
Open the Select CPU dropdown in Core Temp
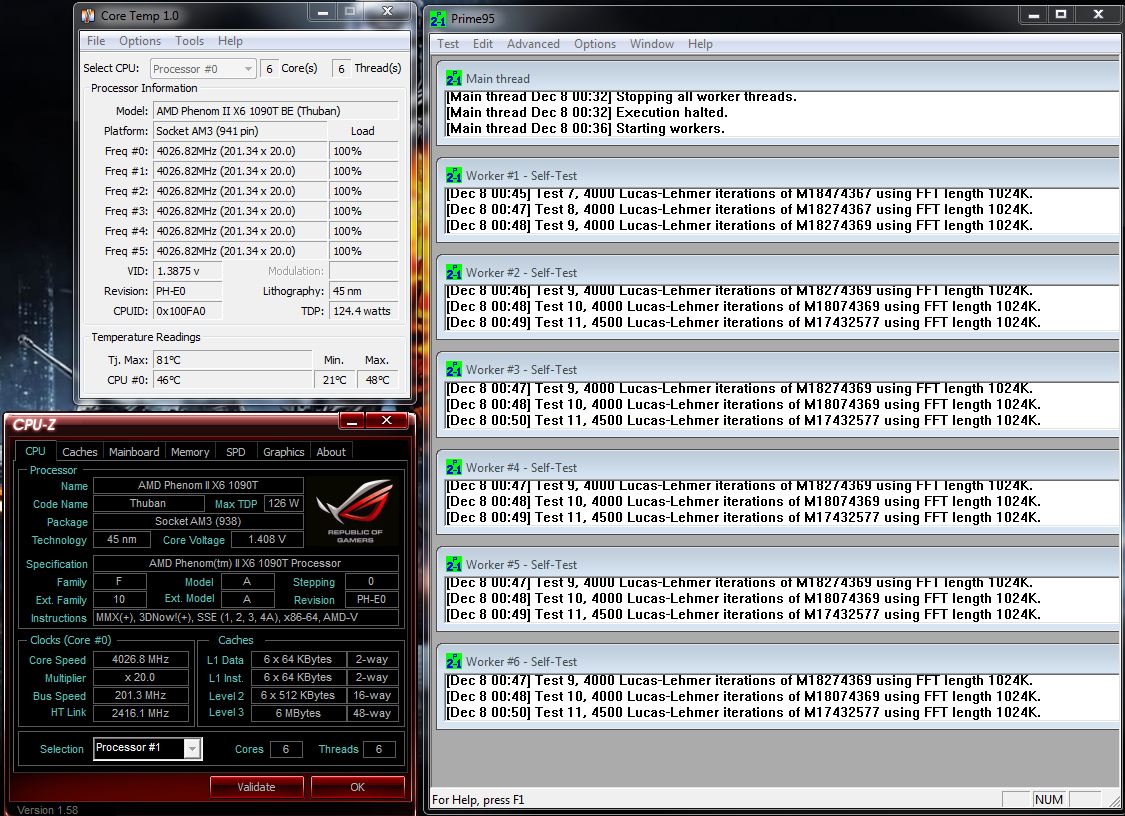click(203, 69)
